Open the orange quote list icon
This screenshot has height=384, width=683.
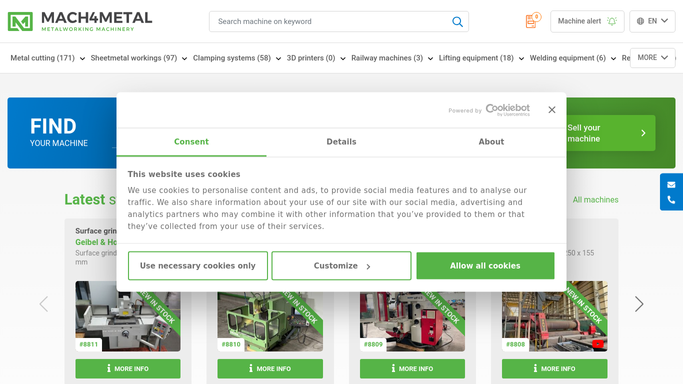pos(533,20)
